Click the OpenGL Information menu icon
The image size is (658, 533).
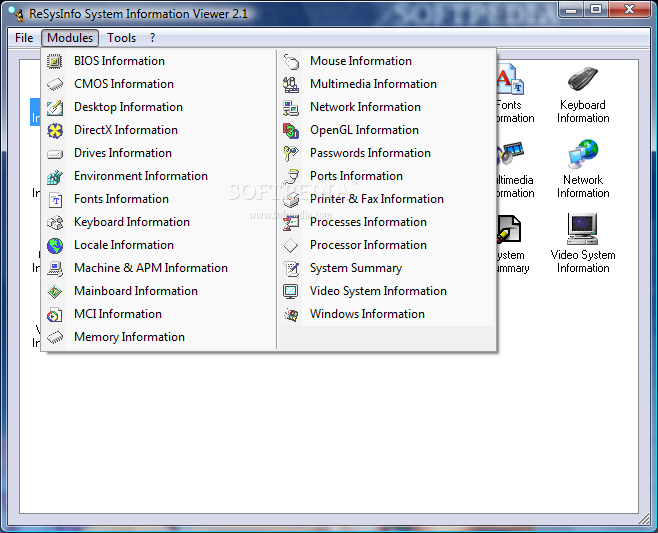pos(291,131)
